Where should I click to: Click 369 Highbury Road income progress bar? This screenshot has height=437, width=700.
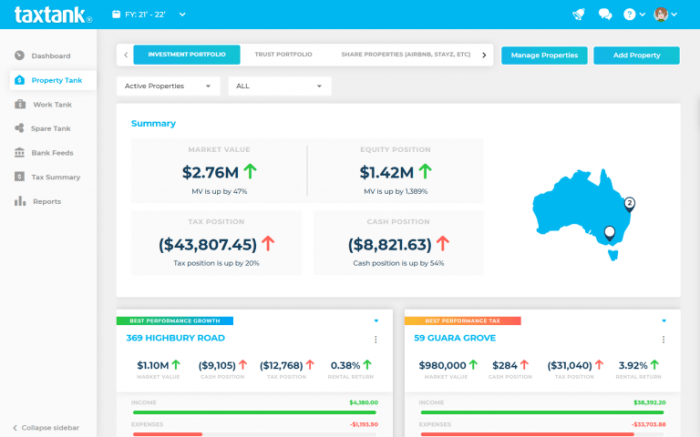[x=254, y=412]
